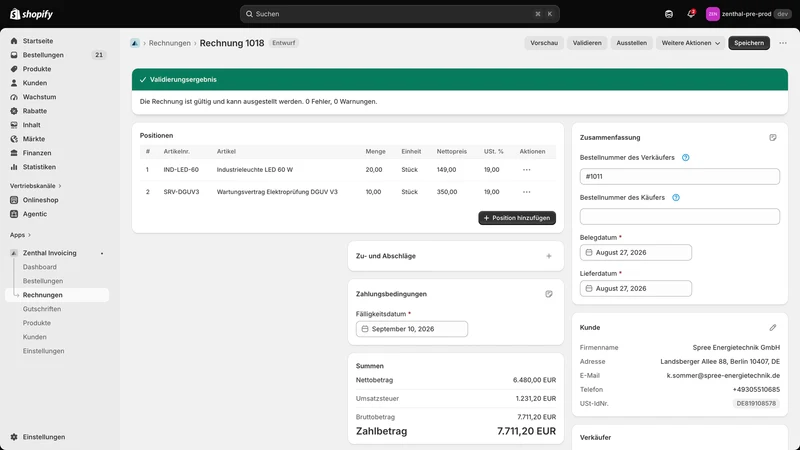Add a Zu- und Abschläge entry with plus icon

click(549, 256)
